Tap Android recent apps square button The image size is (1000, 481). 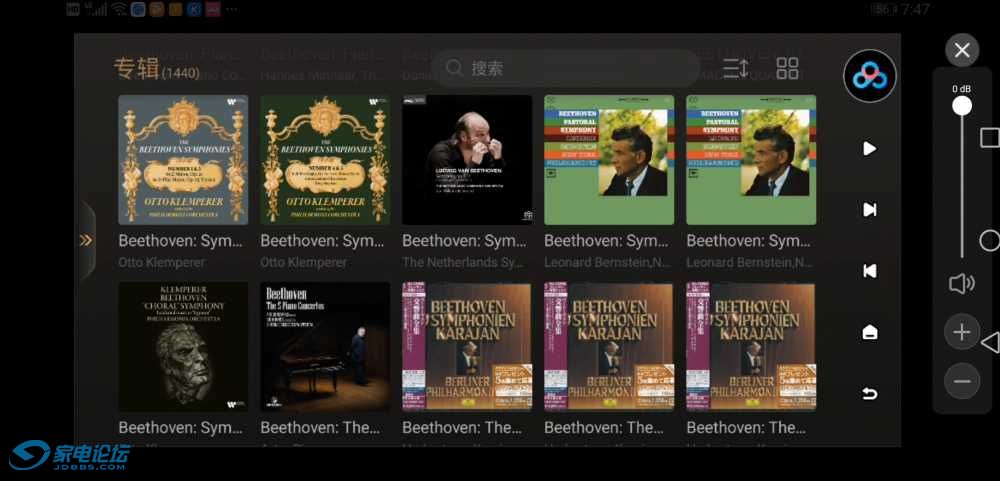coord(990,138)
